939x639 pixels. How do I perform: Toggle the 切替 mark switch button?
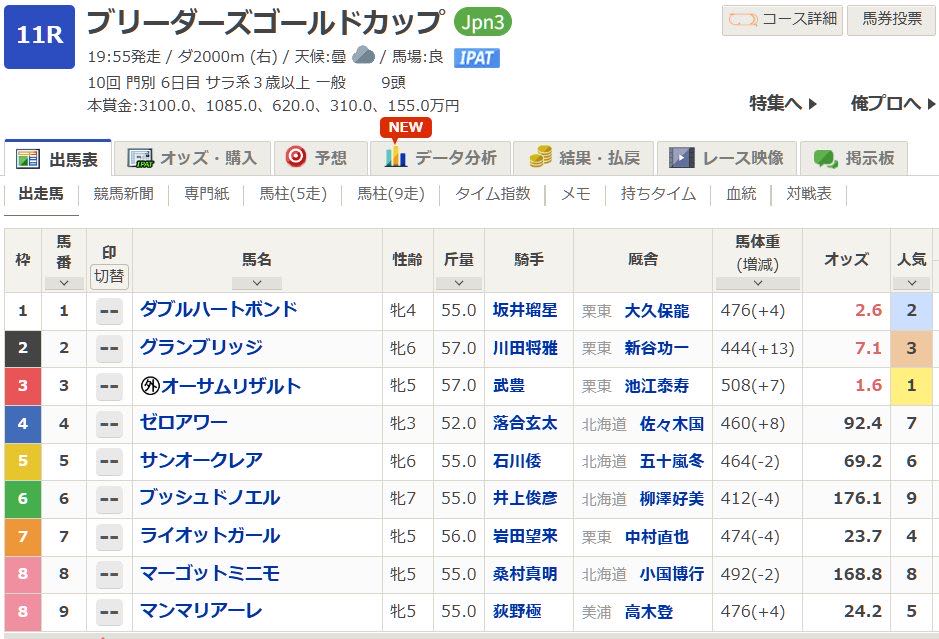point(109,276)
